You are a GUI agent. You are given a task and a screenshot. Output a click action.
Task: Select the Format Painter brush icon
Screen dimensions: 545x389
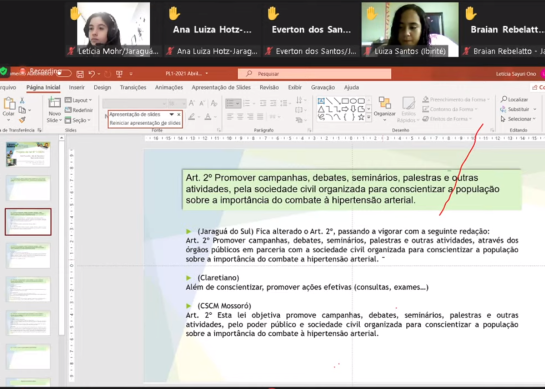pyautogui.click(x=22, y=120)
